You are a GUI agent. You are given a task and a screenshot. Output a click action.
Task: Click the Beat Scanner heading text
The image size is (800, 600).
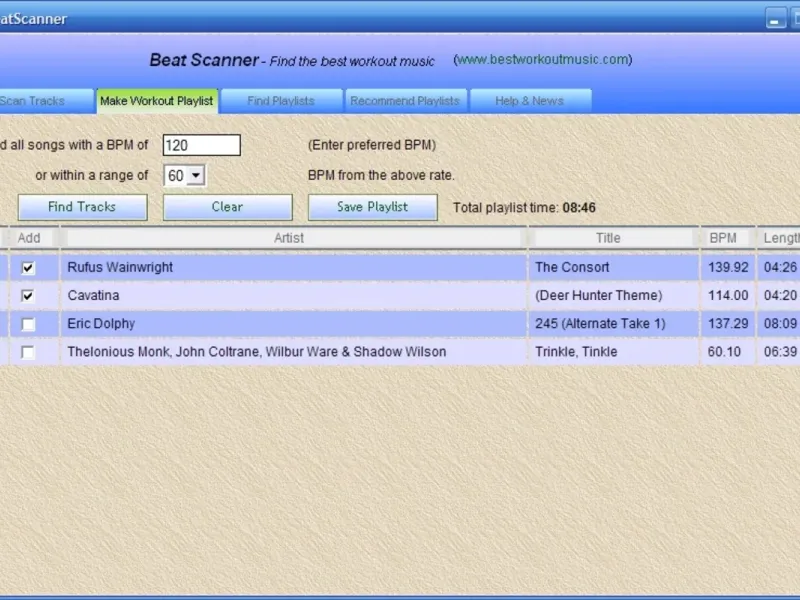point(204,60)
